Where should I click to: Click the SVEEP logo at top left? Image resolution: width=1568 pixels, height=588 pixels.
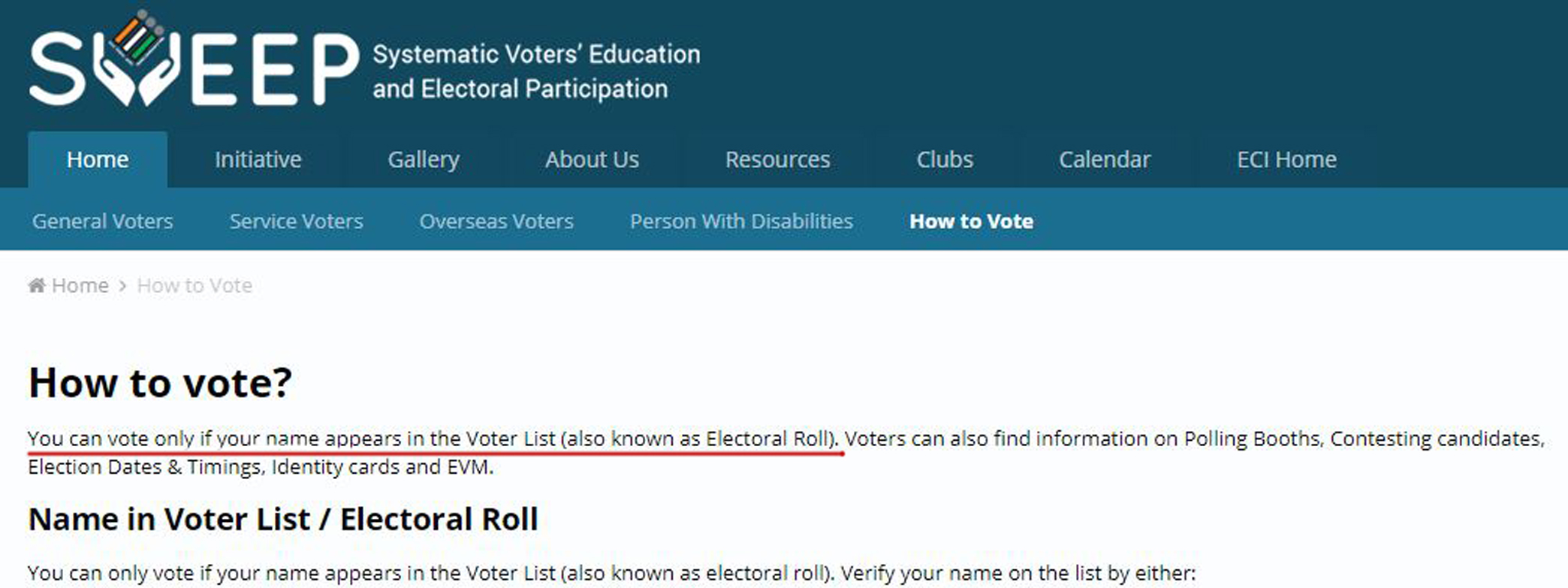pos(194,66)
